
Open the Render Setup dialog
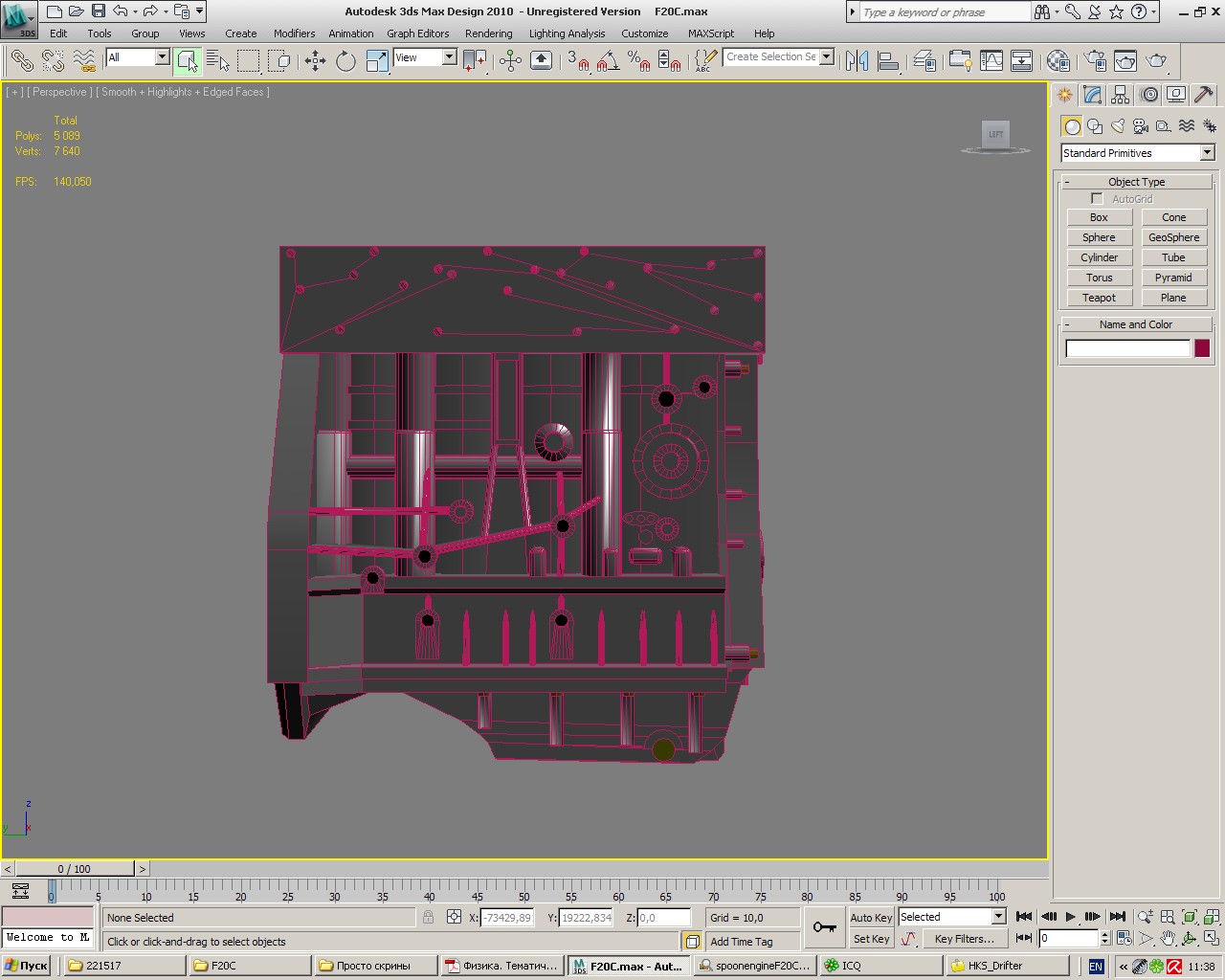coord(1095,61)
